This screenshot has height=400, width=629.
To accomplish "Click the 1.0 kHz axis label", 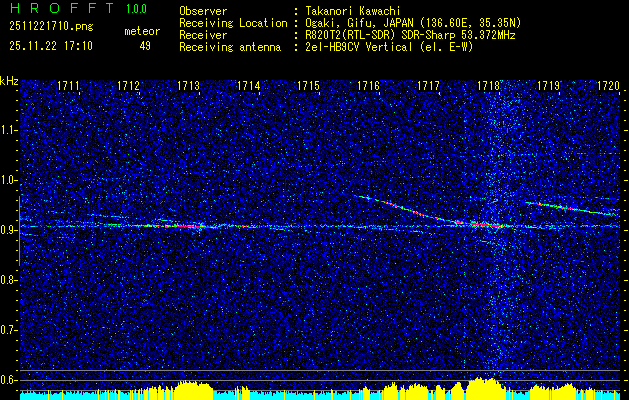I will click(x=8, y=181).
